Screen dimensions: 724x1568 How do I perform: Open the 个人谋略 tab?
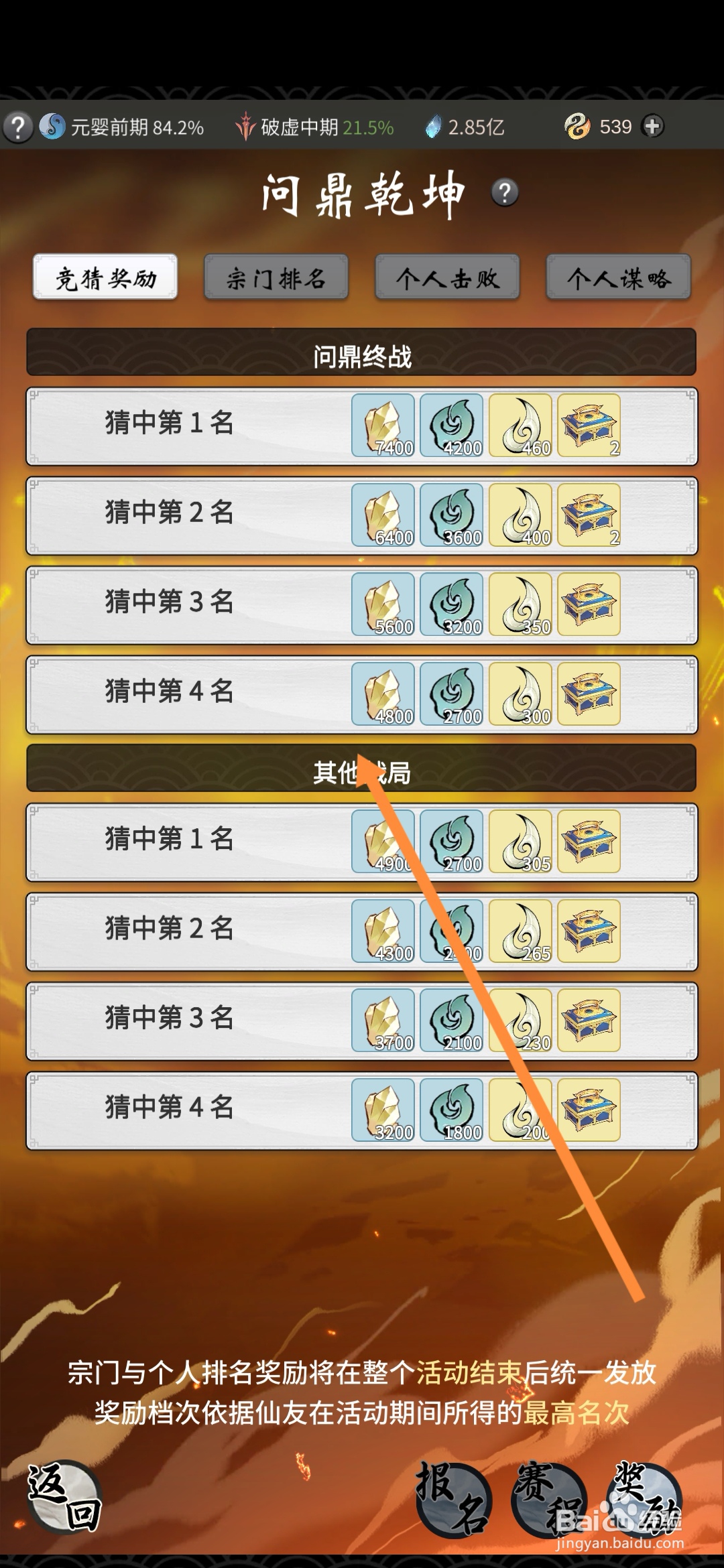click(x=618, y=277)
